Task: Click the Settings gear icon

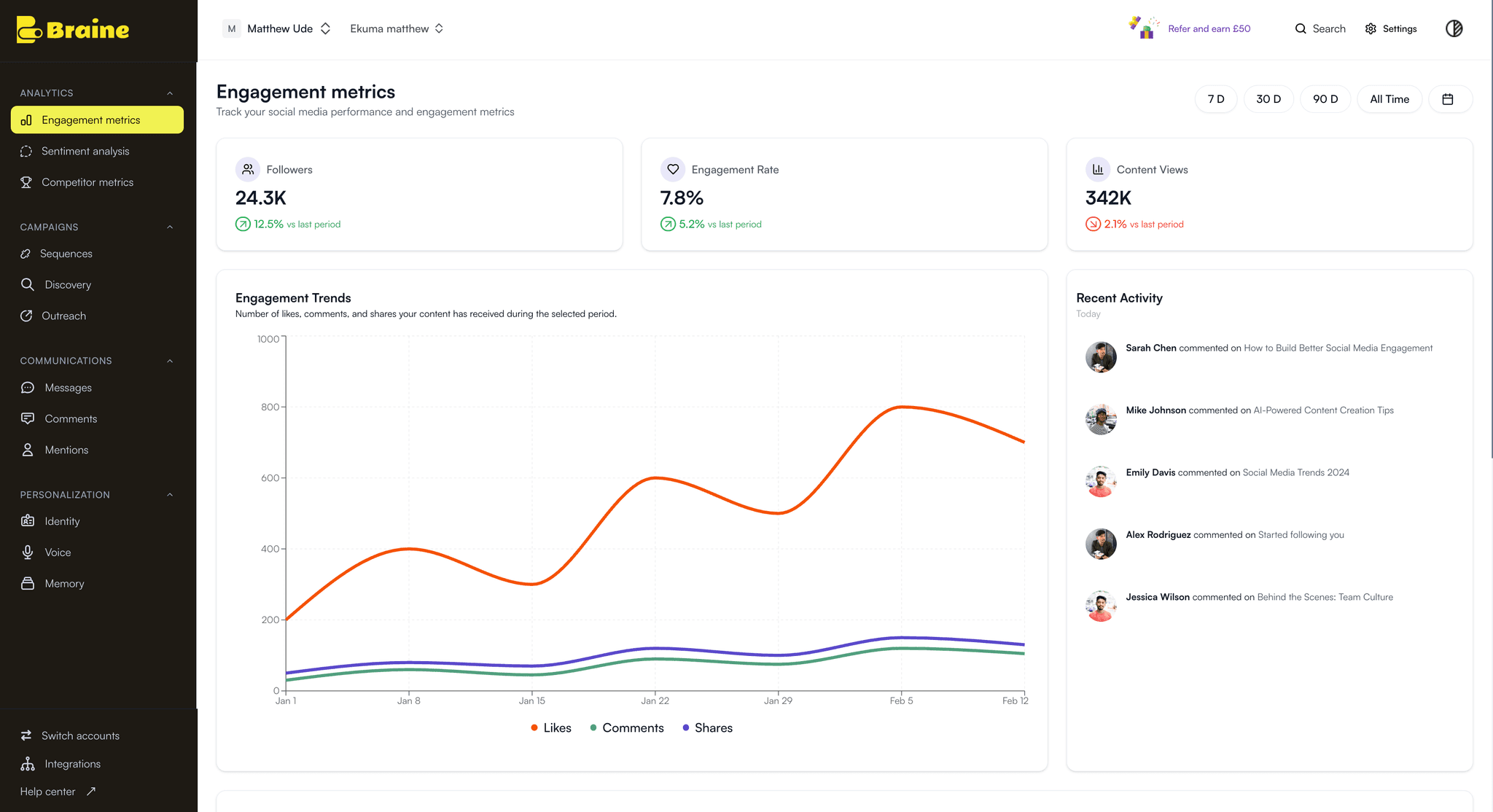Action: (x=1371, y=28)
